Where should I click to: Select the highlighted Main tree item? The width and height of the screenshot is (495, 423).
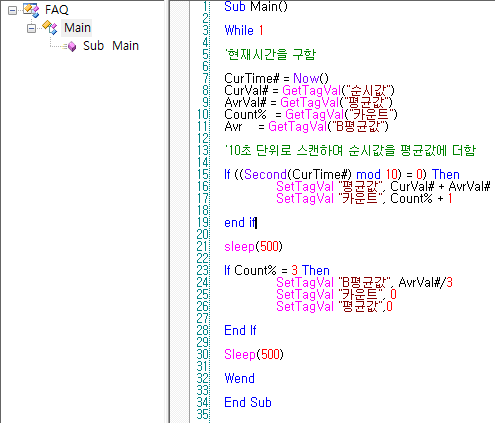pos(77,28)
